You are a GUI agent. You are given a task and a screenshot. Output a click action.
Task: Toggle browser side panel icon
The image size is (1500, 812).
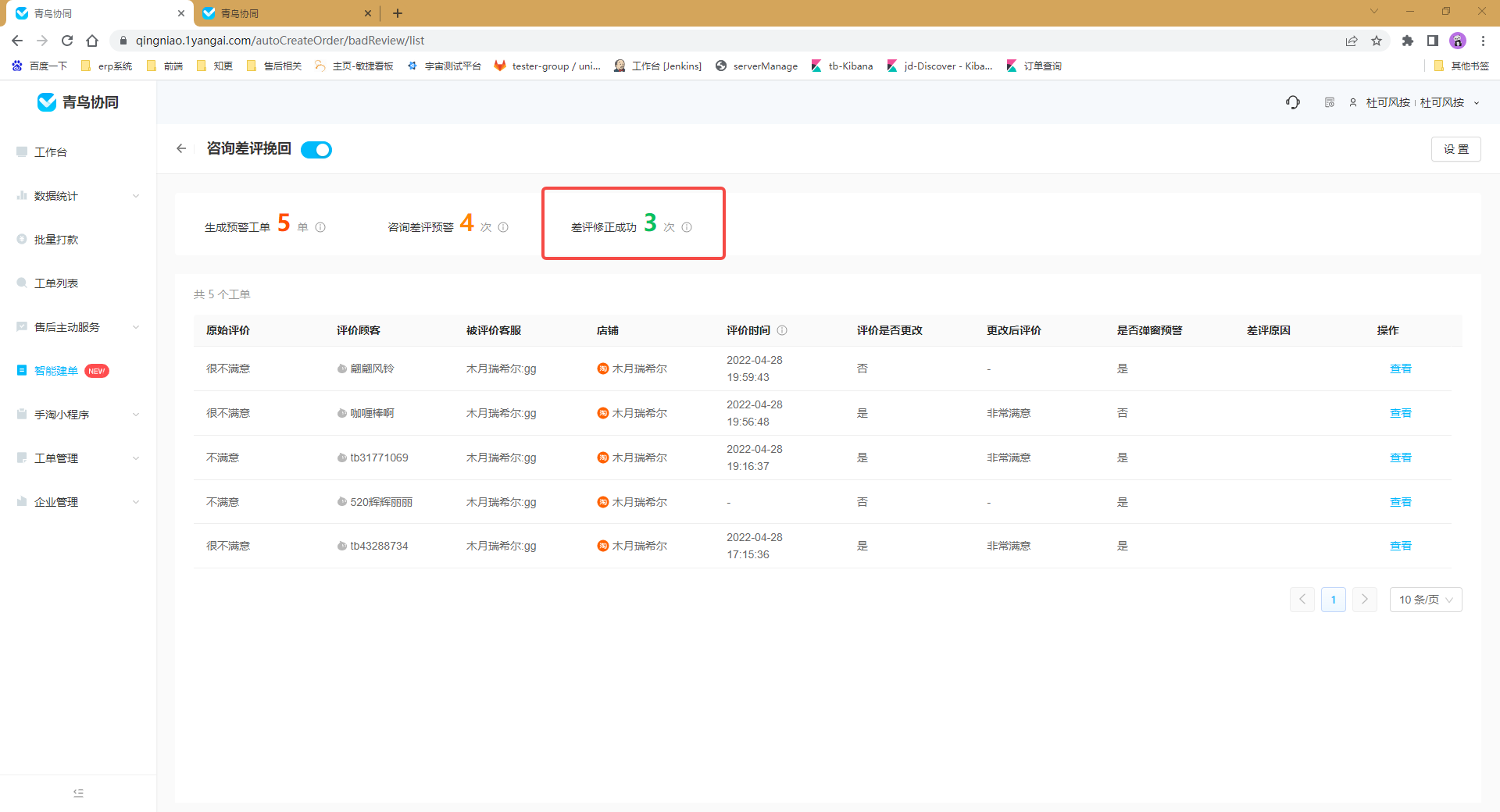(x=1433, y=41)
